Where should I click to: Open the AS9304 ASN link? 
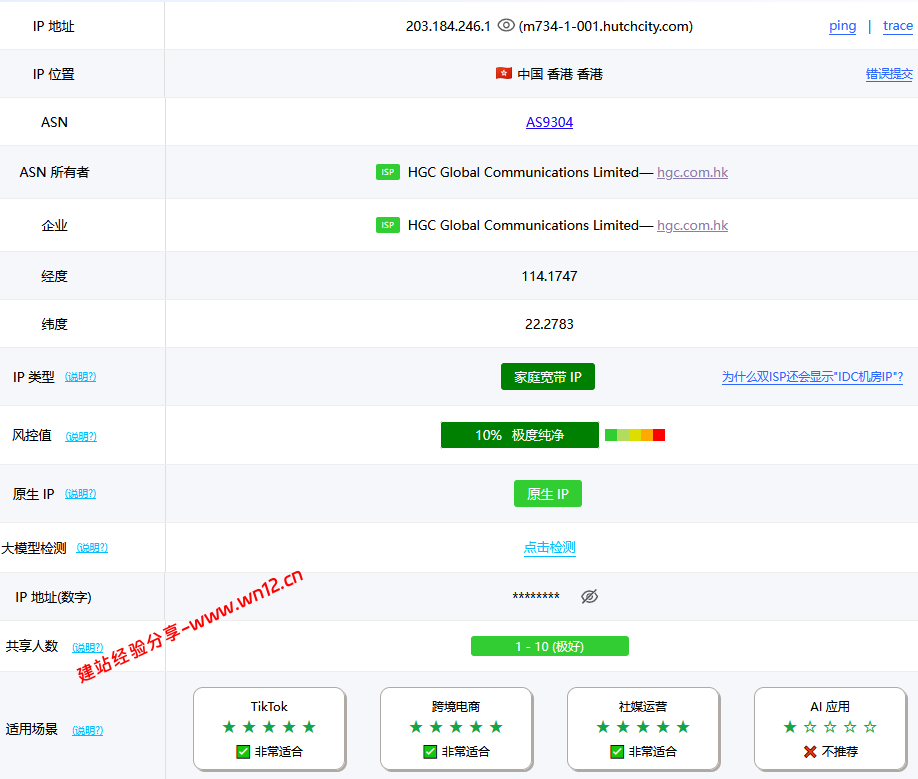(549, 122)
